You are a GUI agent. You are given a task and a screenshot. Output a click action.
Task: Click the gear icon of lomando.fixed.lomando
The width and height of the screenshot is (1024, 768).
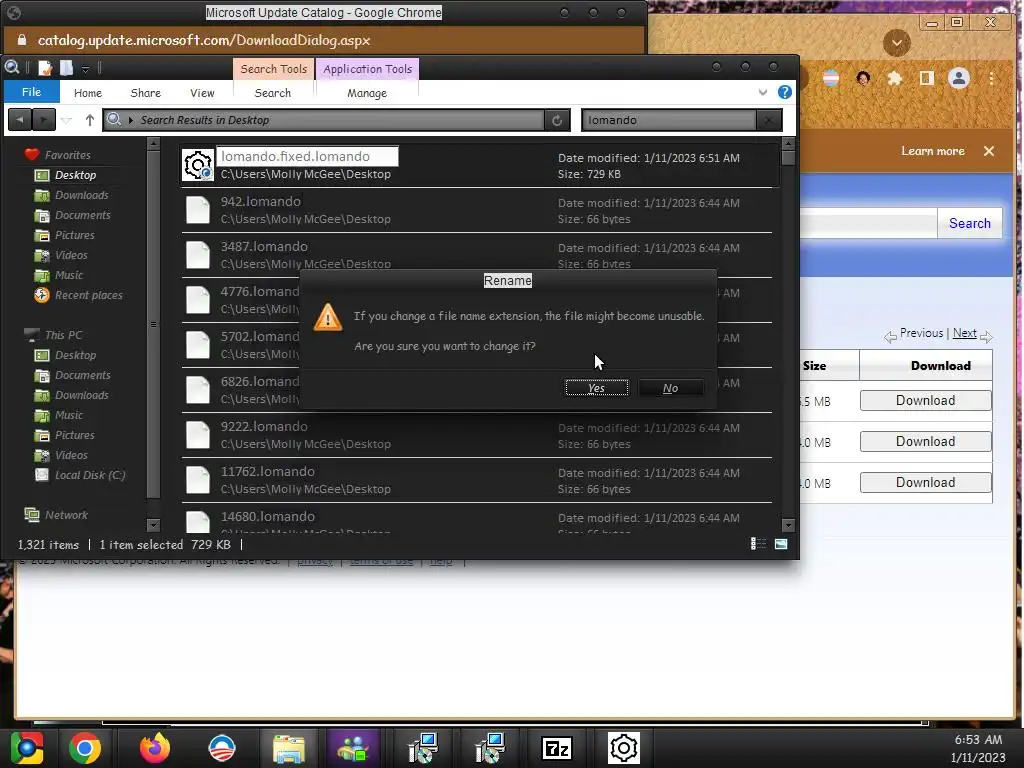197,165
